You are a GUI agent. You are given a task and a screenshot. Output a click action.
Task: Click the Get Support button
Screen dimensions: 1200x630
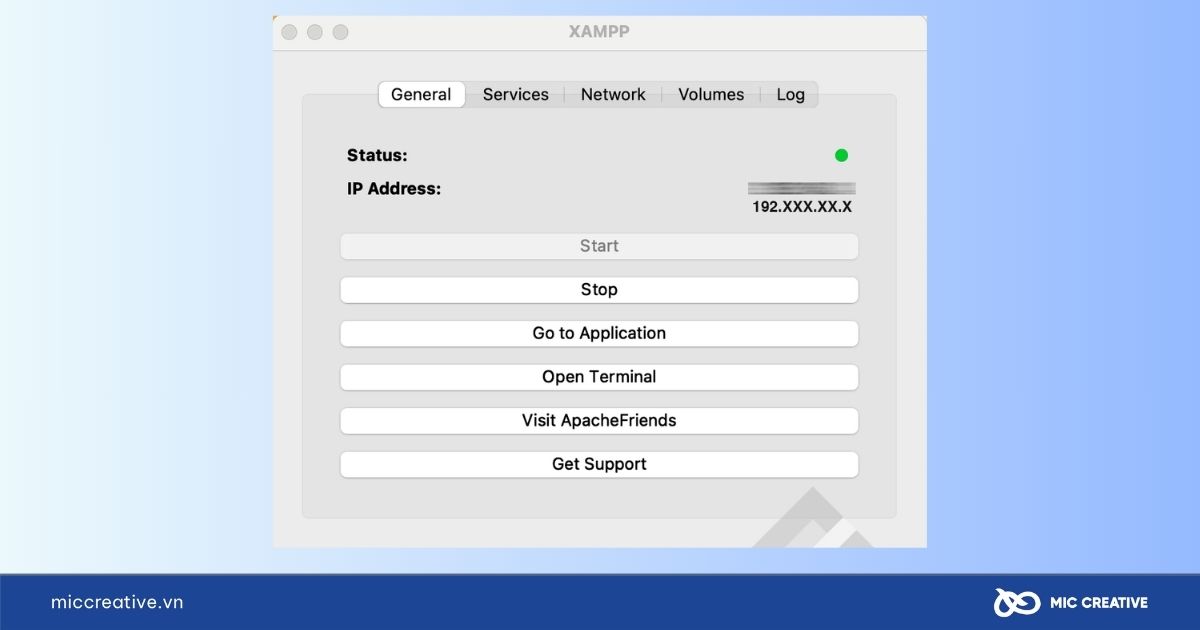(x=599, y=464)
